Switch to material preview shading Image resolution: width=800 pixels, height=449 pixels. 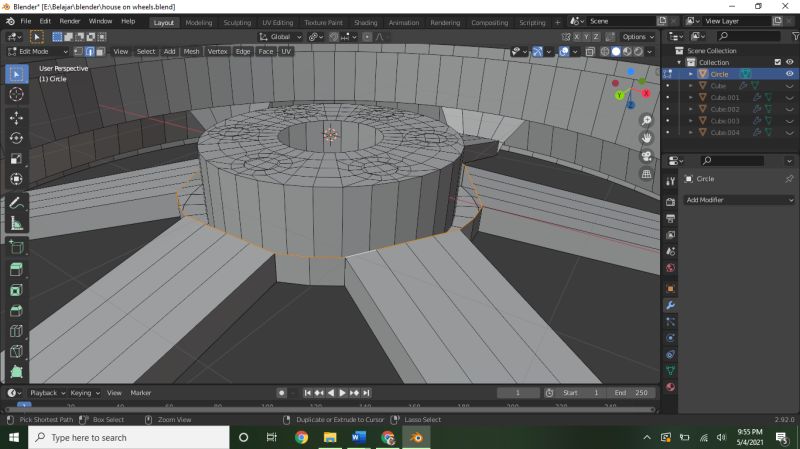click(627, 52)
